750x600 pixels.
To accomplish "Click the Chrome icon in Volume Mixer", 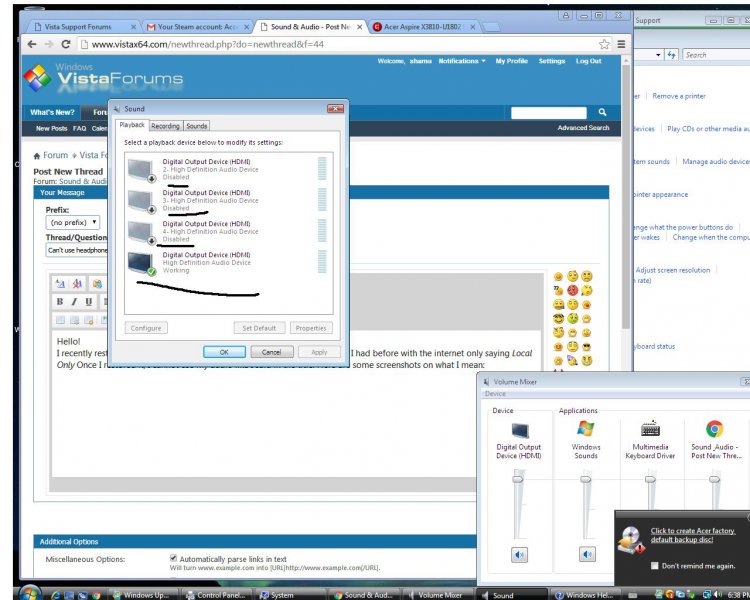I will click(714, 429).
